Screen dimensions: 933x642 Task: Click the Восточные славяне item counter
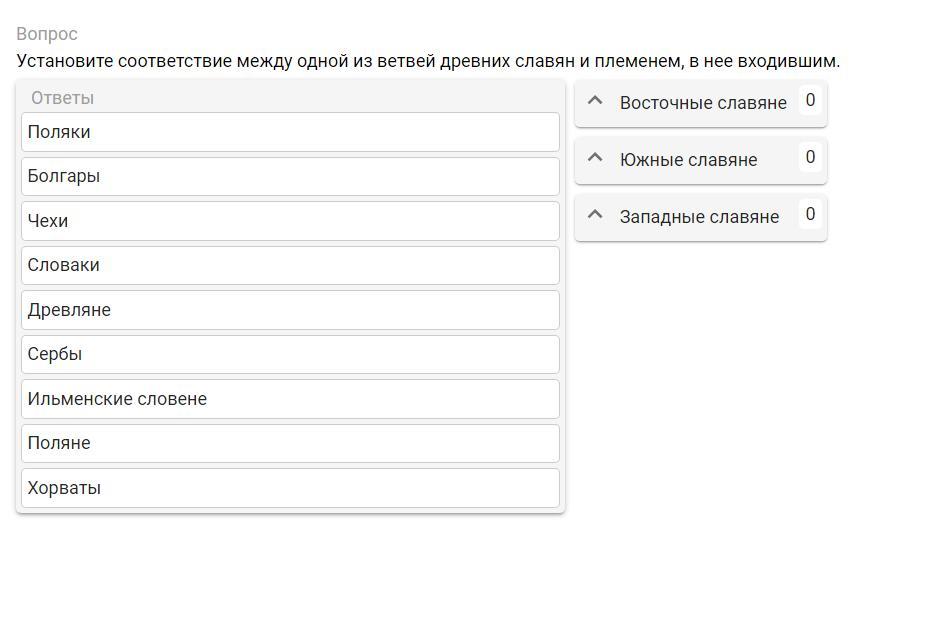(810, 100)
